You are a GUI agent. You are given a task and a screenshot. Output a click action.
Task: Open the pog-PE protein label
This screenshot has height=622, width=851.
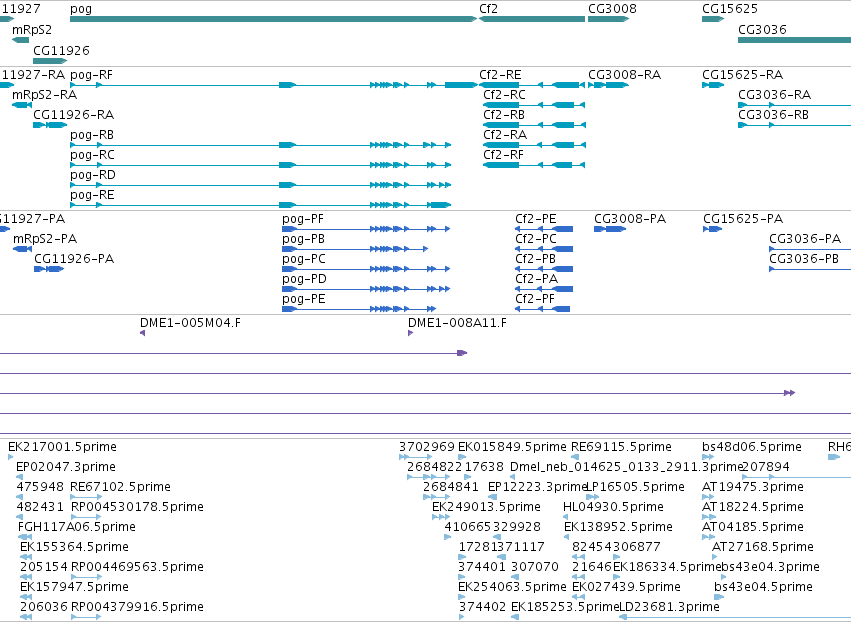coord(304,299)
